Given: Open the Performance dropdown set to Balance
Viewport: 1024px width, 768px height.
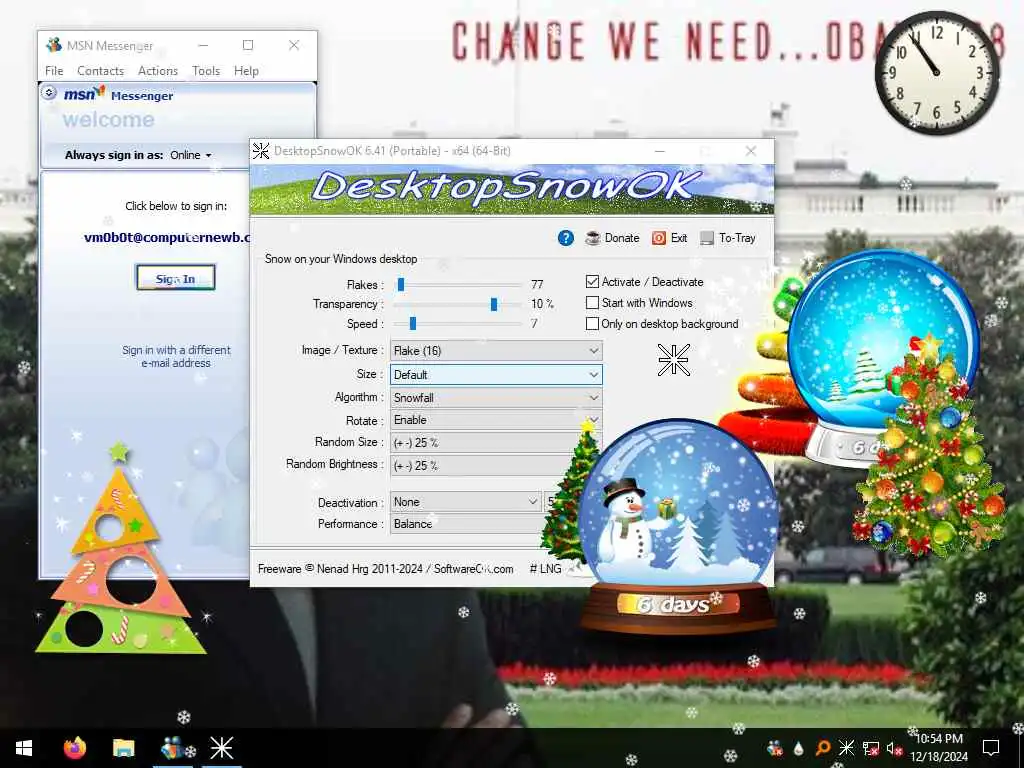Looking at the screenshot, I should [469, 524].
